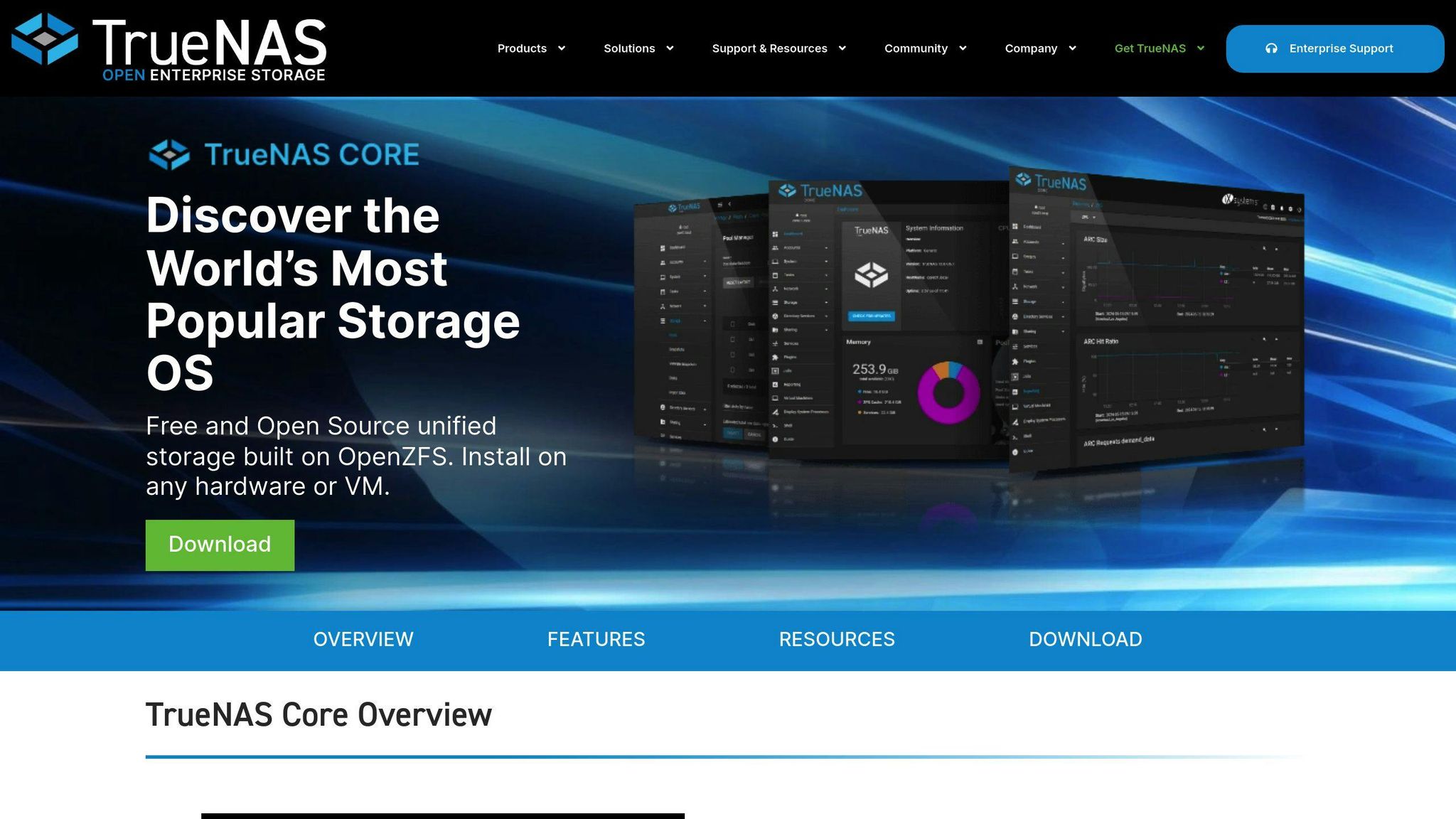Image resolution: width=1456 pixels, height=819 pixels.
Task: Open the Support & Resources menu
Action: pos(769,48)
